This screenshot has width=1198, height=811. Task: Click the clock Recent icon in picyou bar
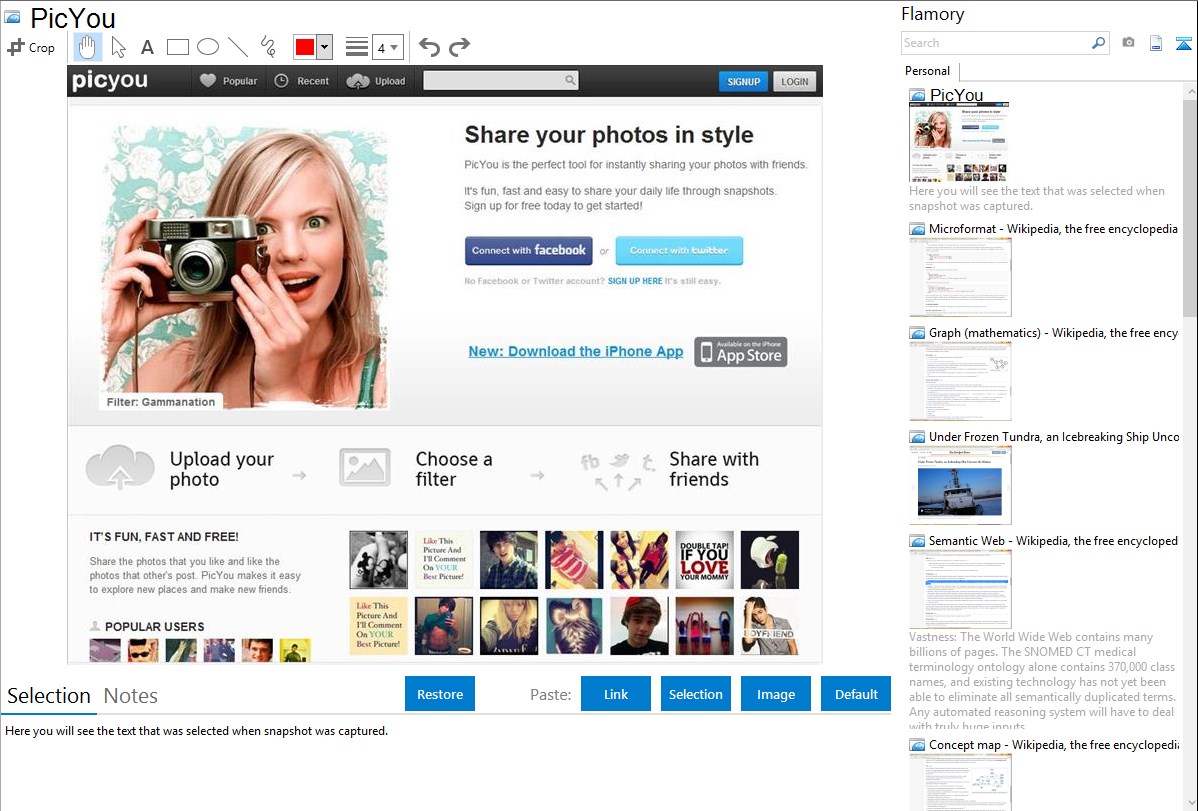281,80
